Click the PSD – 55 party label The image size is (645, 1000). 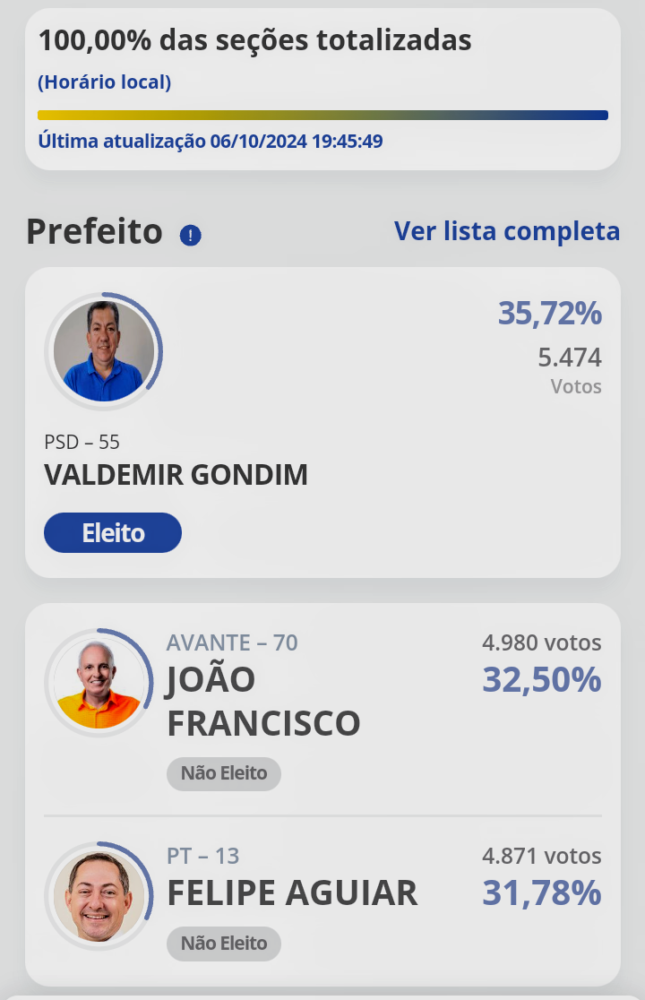pyautogui.click(x=82, y=441)
